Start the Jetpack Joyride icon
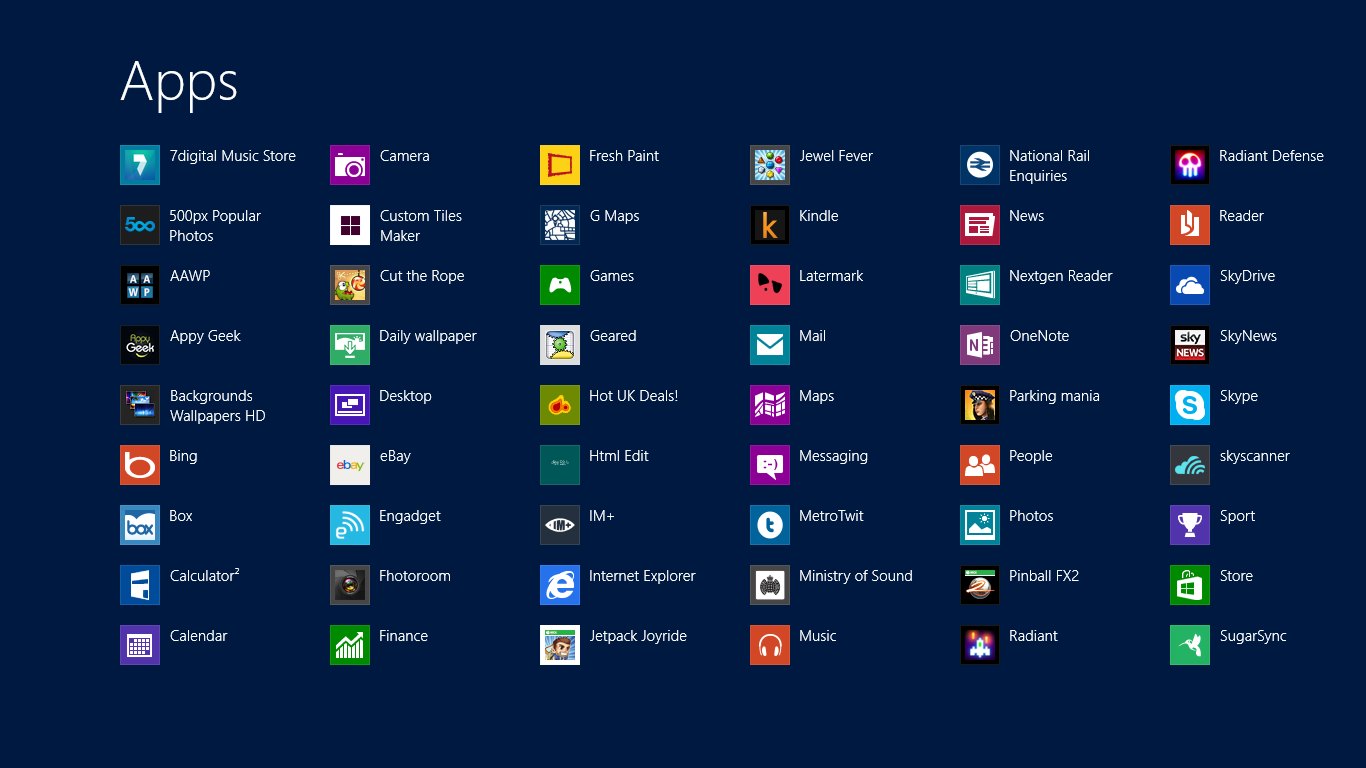 pos(560,645)
